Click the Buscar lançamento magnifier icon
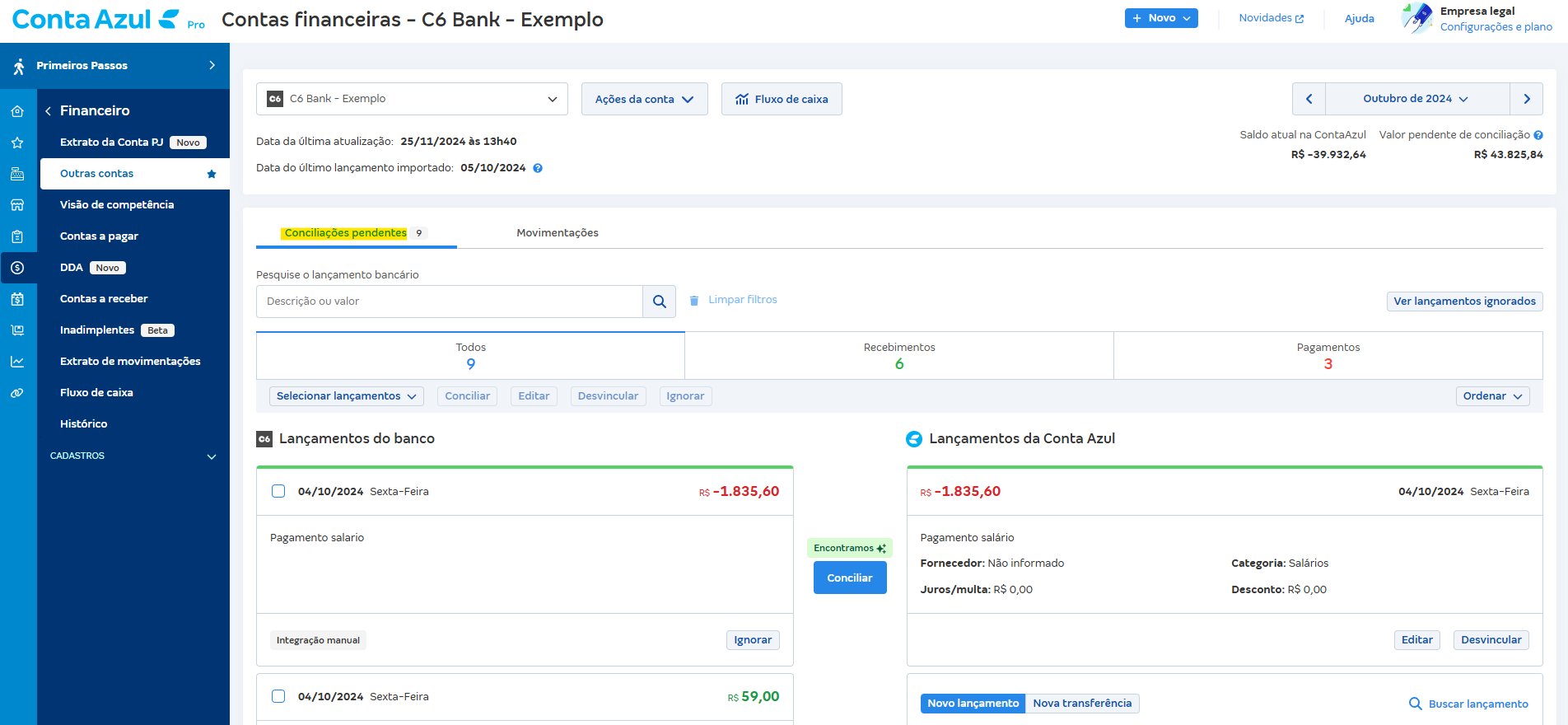The image size is (1568, 725). tap(1416, 704)
